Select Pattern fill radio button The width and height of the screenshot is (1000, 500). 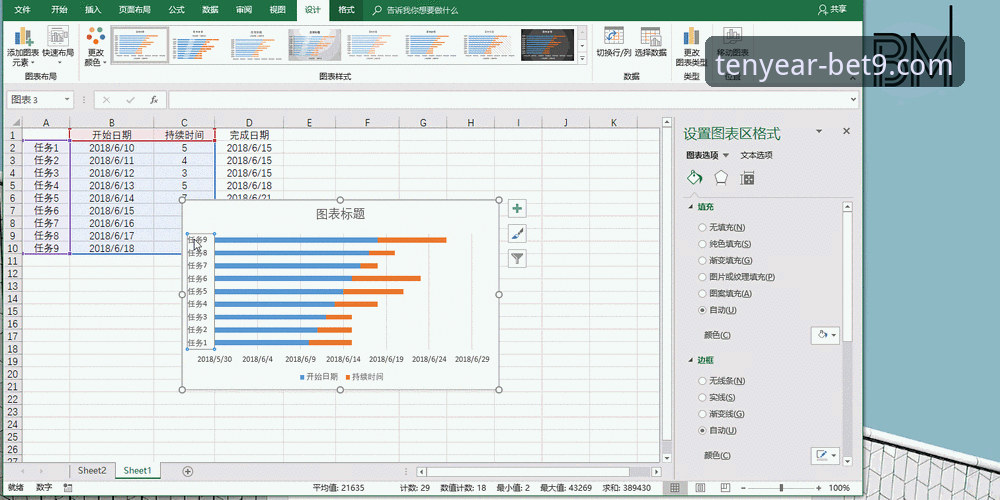pos(702,293)
